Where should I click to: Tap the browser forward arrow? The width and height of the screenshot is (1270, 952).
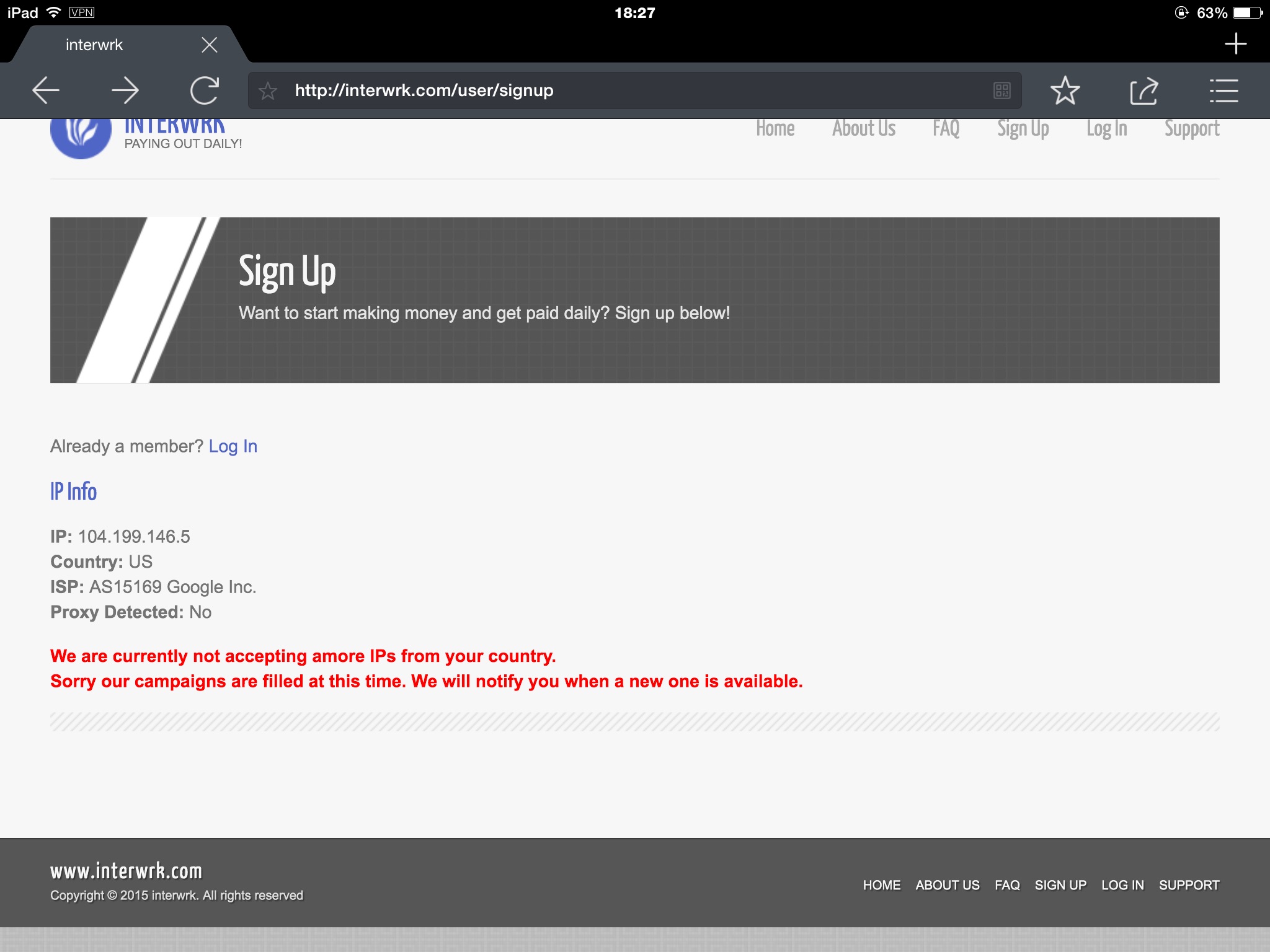tap(125, 90)
